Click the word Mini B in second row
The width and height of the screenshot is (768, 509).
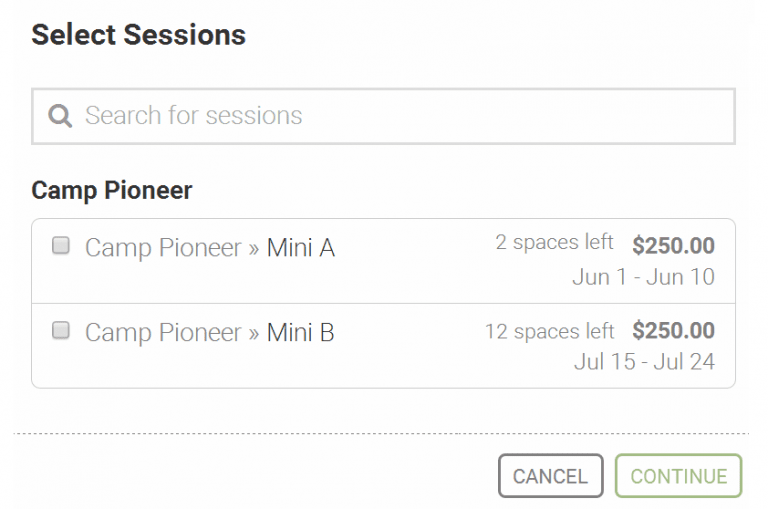300,333
